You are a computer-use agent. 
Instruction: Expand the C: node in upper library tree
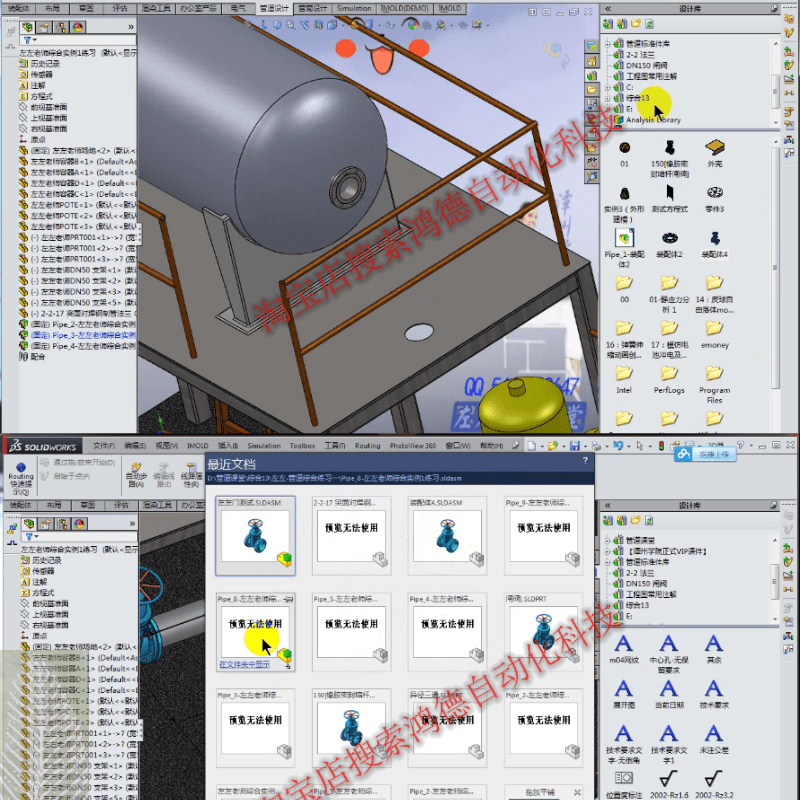607,87
